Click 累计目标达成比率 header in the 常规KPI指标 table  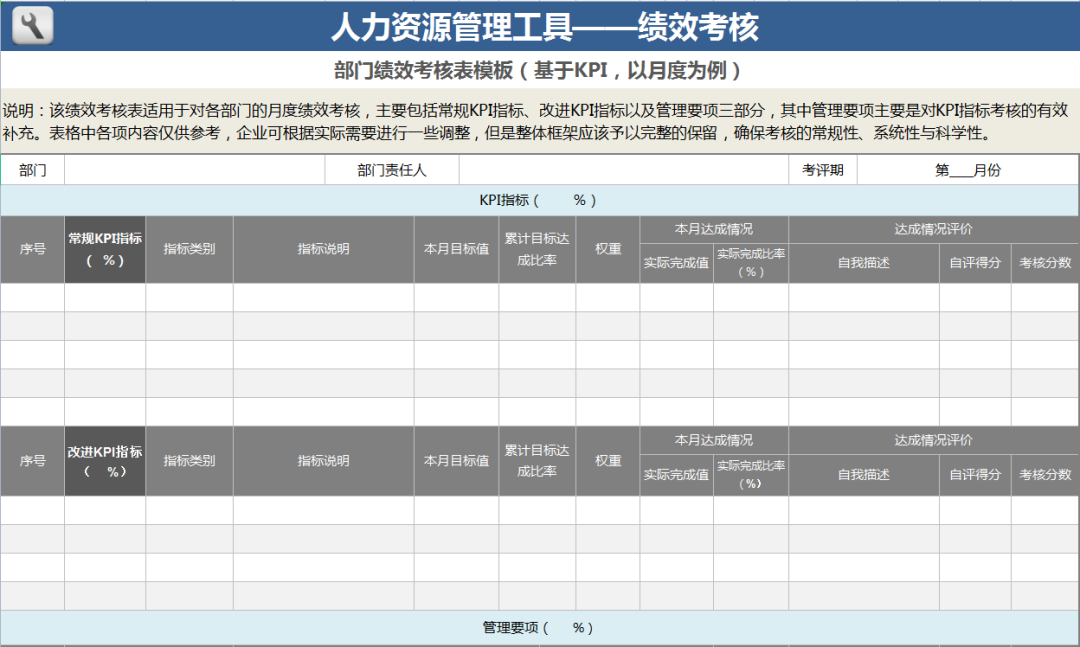point(537,249)
